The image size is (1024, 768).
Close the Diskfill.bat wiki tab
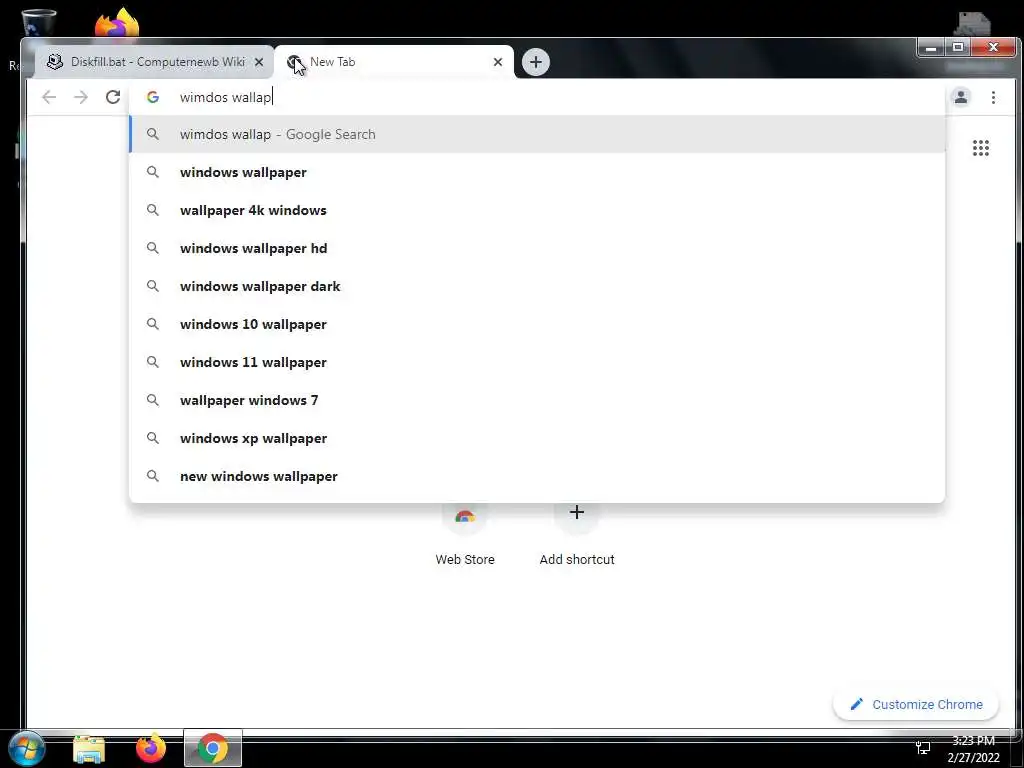[259, 62]
